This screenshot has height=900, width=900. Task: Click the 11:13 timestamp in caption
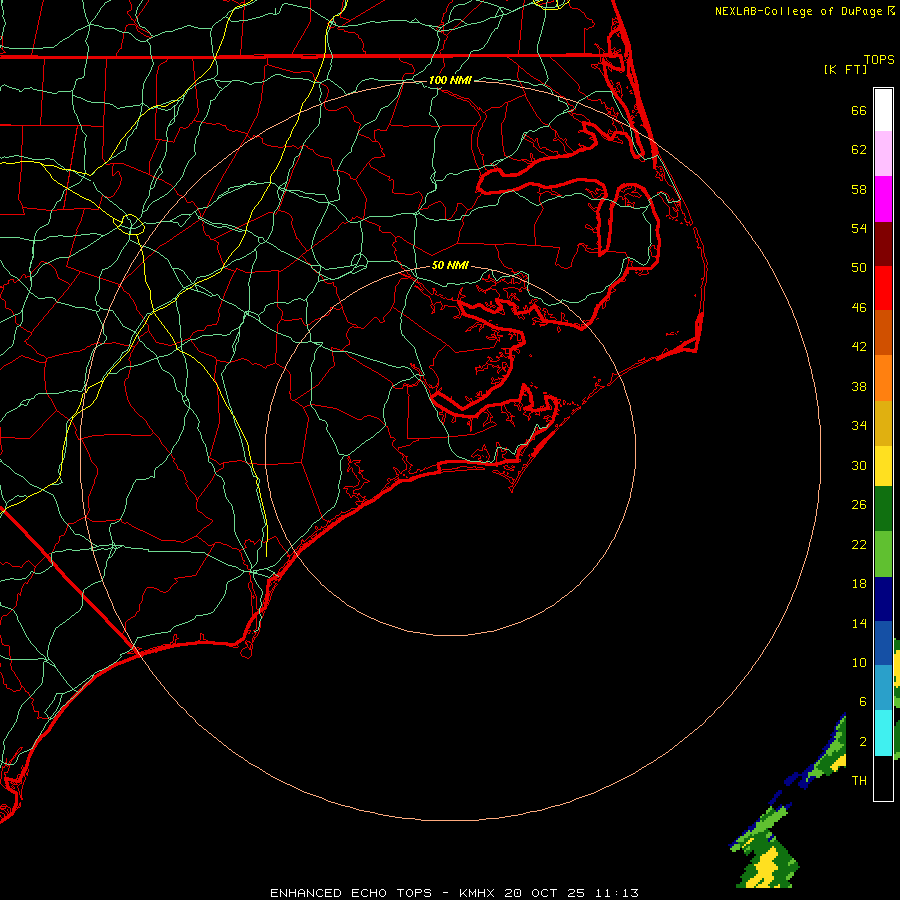point(616,893)
